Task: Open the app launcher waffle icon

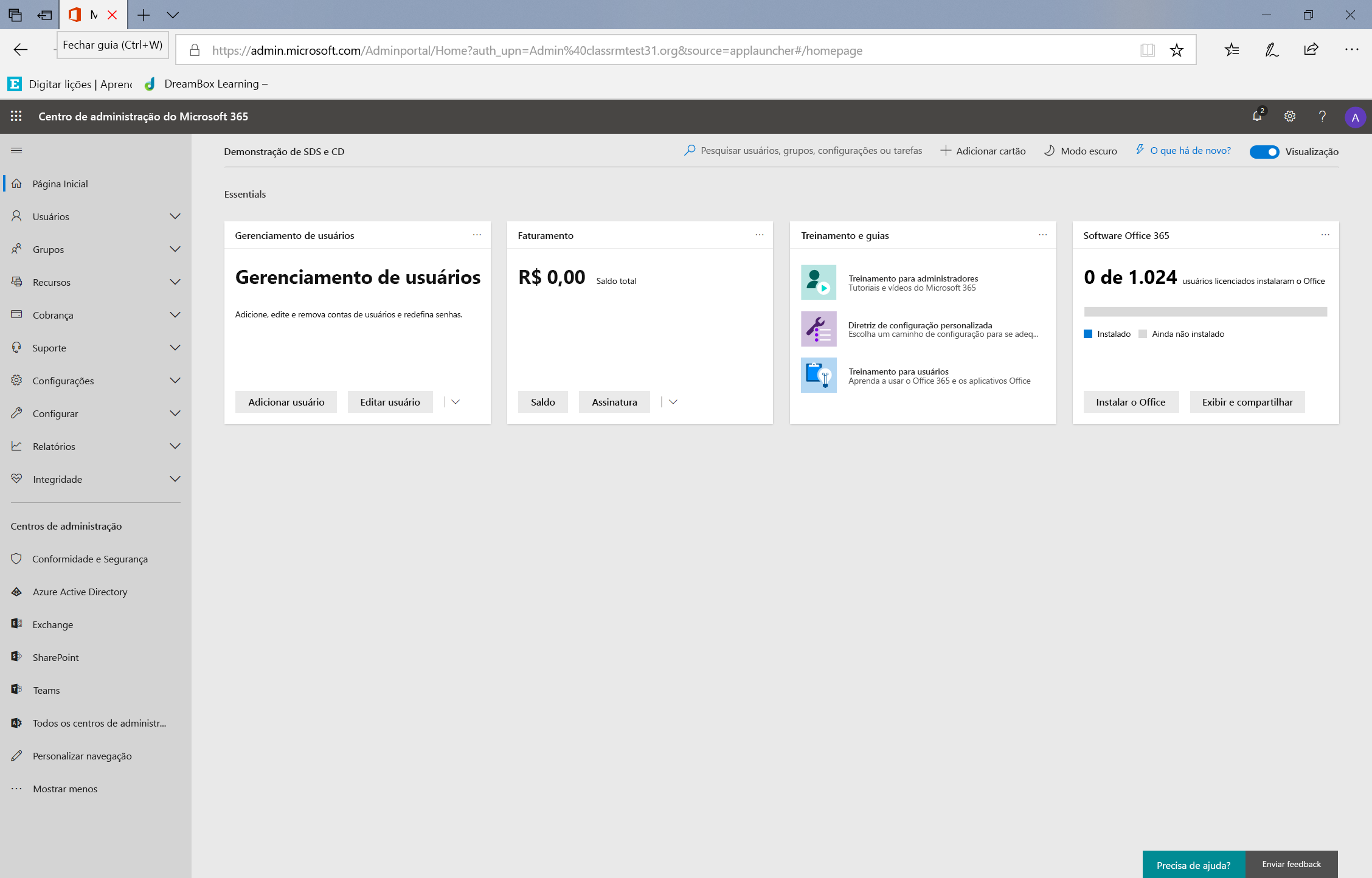Action: [x=16, y=116]
